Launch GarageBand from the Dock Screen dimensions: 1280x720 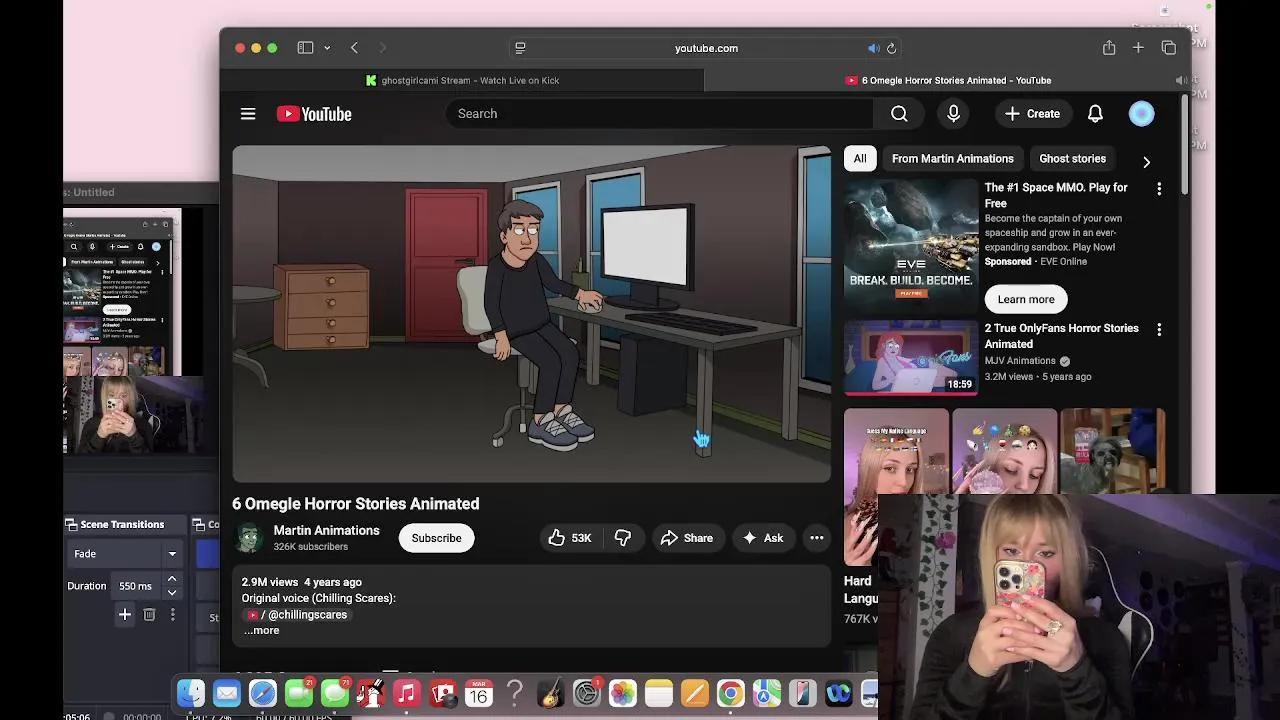tap(550, 693)
